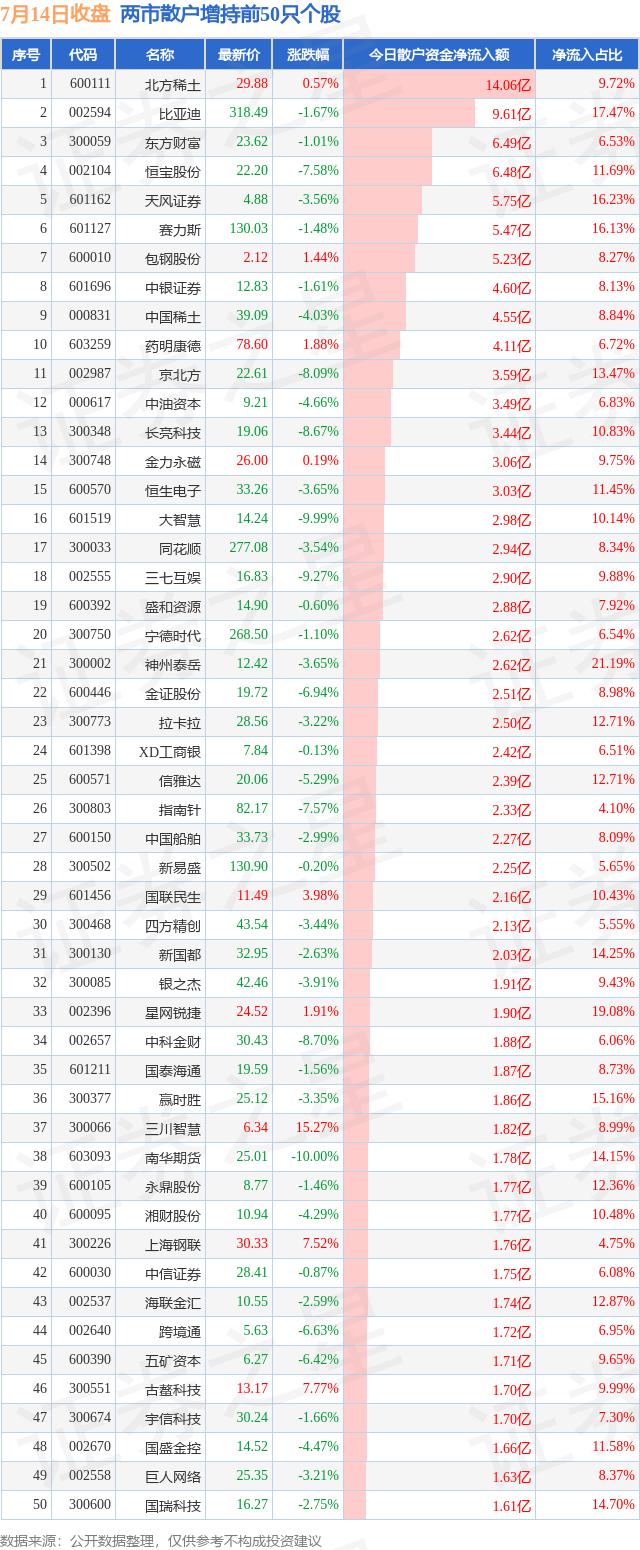
Task: Select the 最新价 column header
Action: coord(238,55)
